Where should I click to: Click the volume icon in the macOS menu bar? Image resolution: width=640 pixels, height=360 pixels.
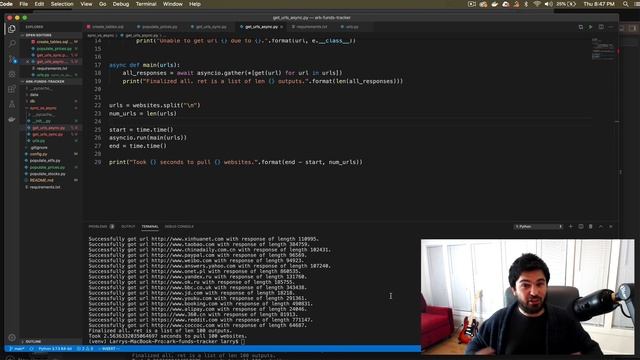[549, 4]
